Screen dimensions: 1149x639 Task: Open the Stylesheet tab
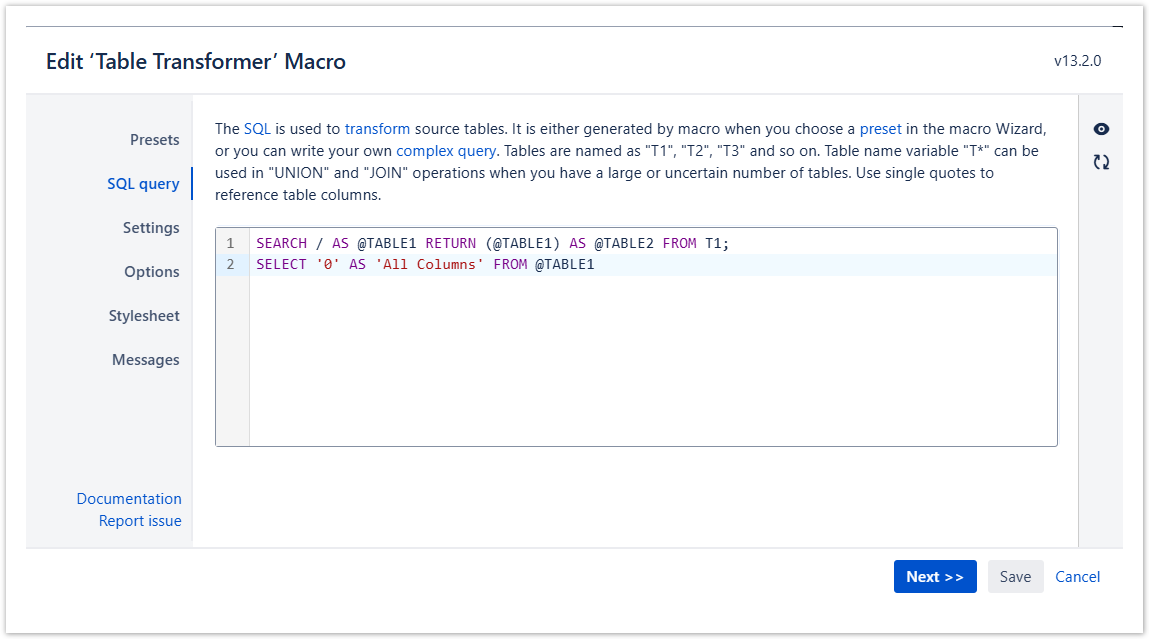point(144,316)
